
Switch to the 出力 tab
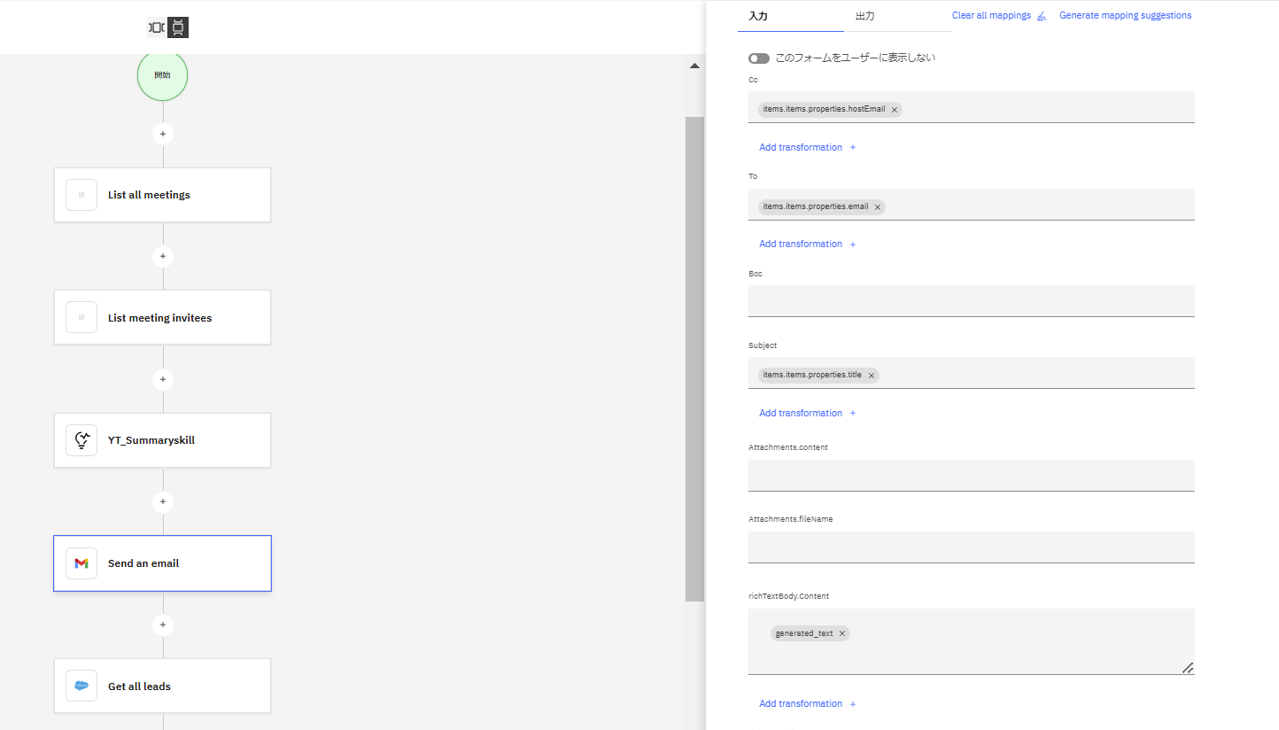(x=865, y=16)
